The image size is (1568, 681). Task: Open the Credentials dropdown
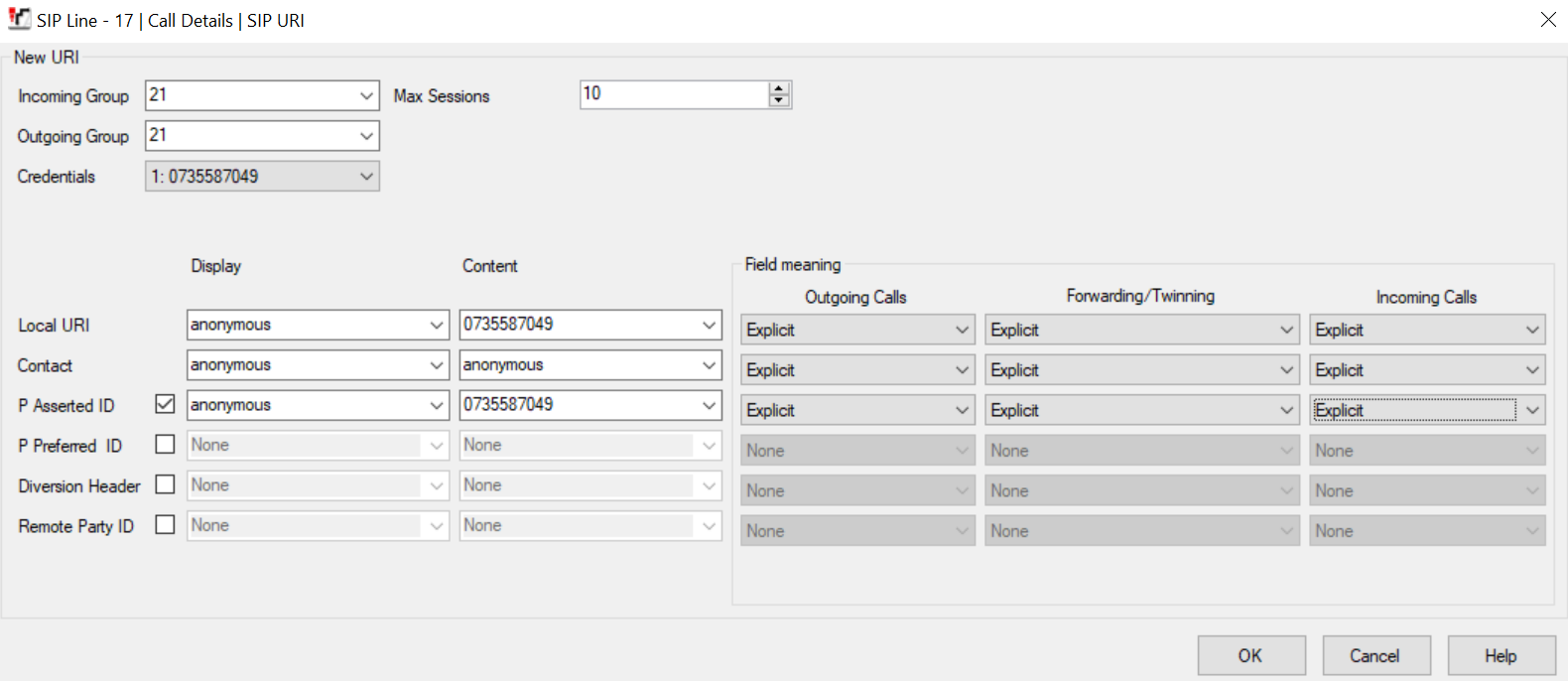tap(366, 177)
